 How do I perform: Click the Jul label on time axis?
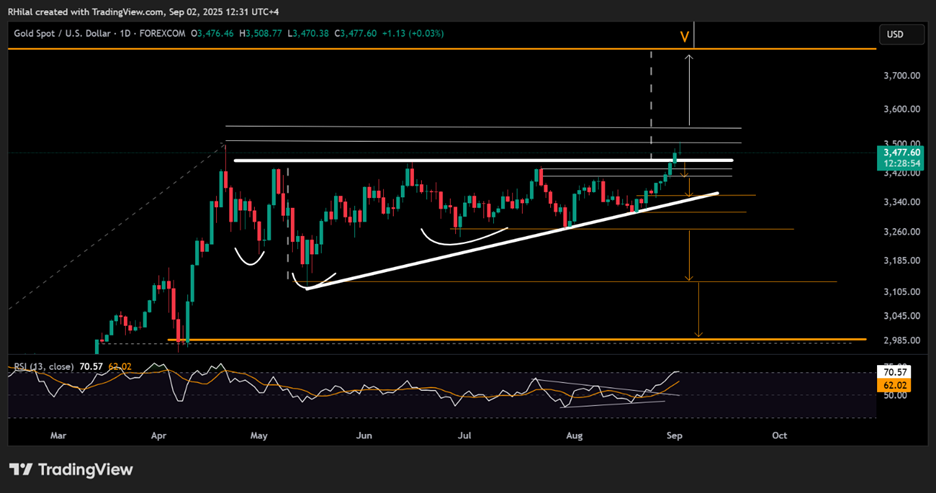[464, 436]
